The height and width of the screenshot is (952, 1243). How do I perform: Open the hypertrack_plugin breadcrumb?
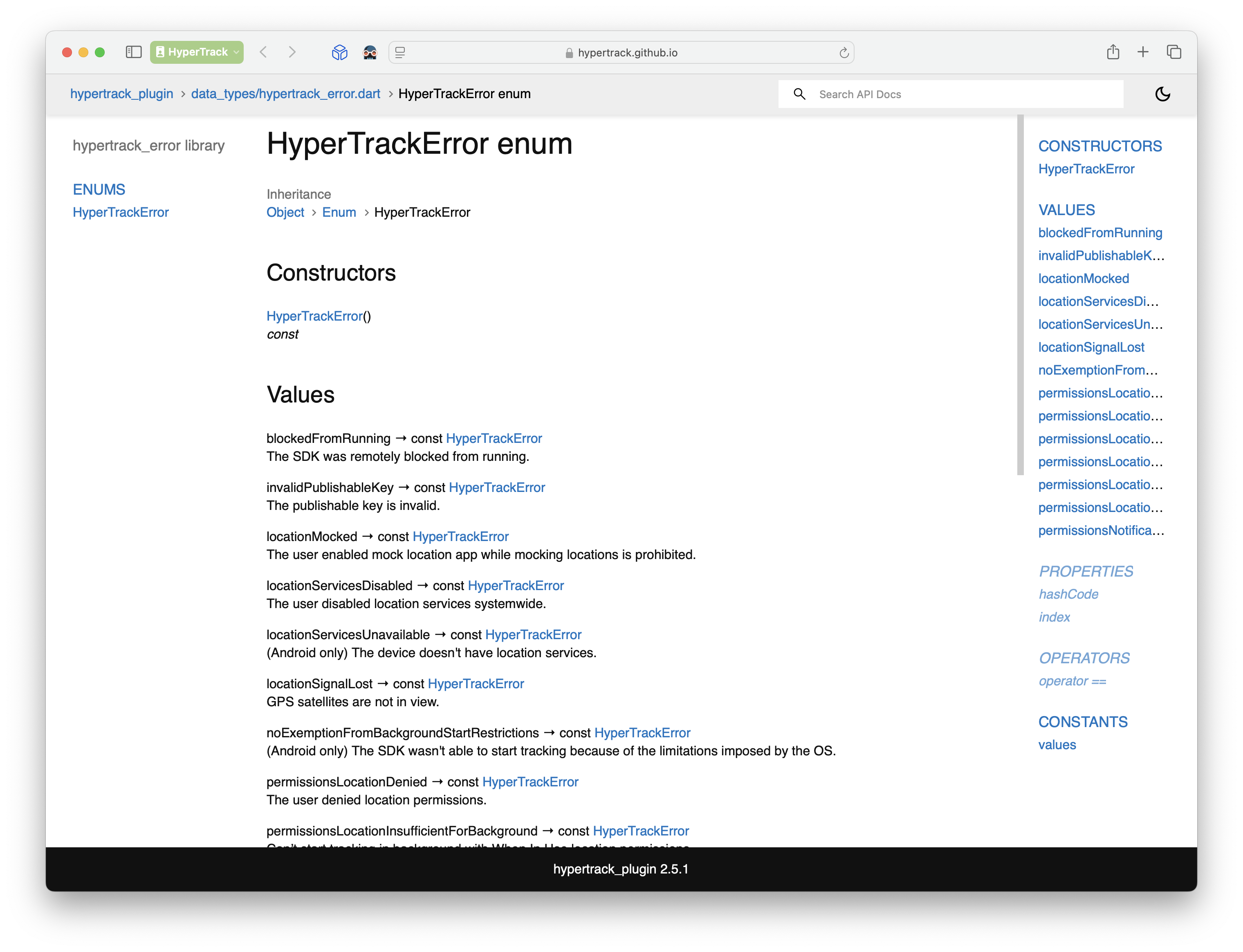[122, 94]
